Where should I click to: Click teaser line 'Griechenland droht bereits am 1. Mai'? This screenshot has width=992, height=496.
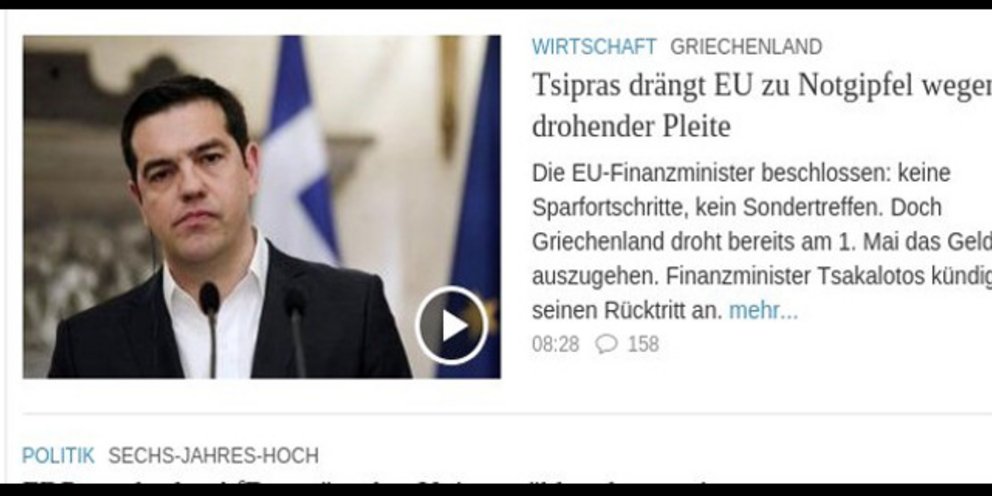(x=762, y=242)
